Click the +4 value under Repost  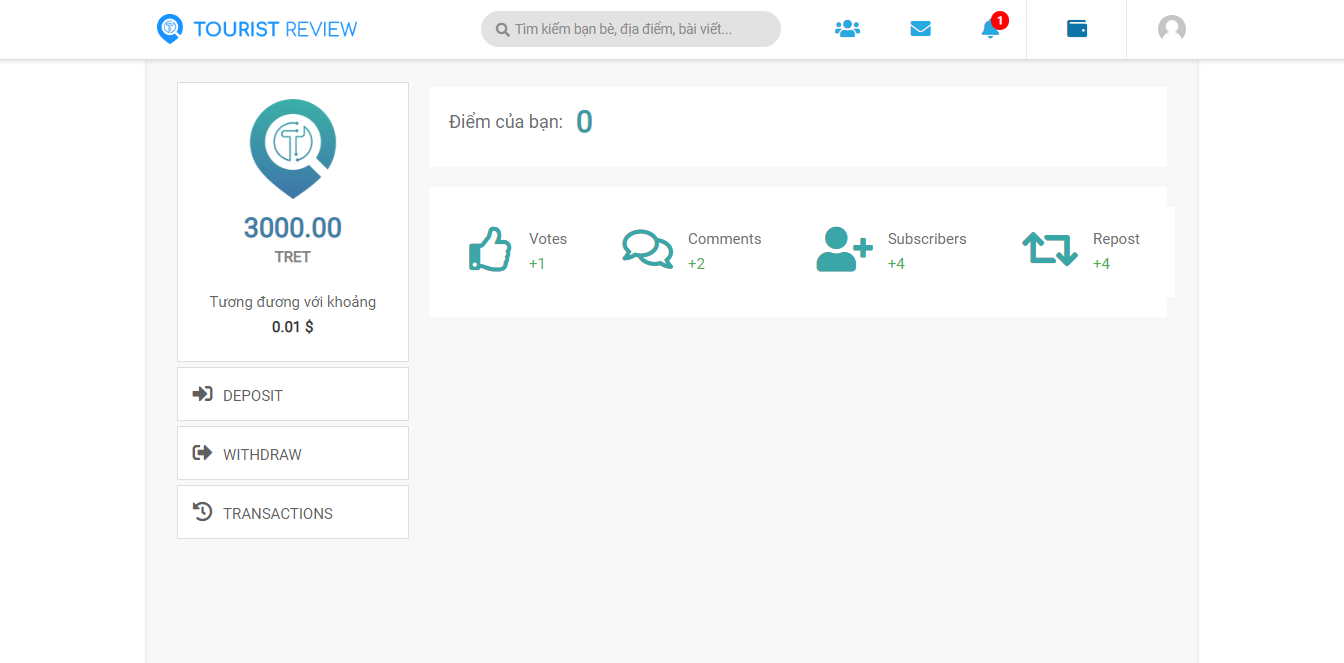(1101, 264)
